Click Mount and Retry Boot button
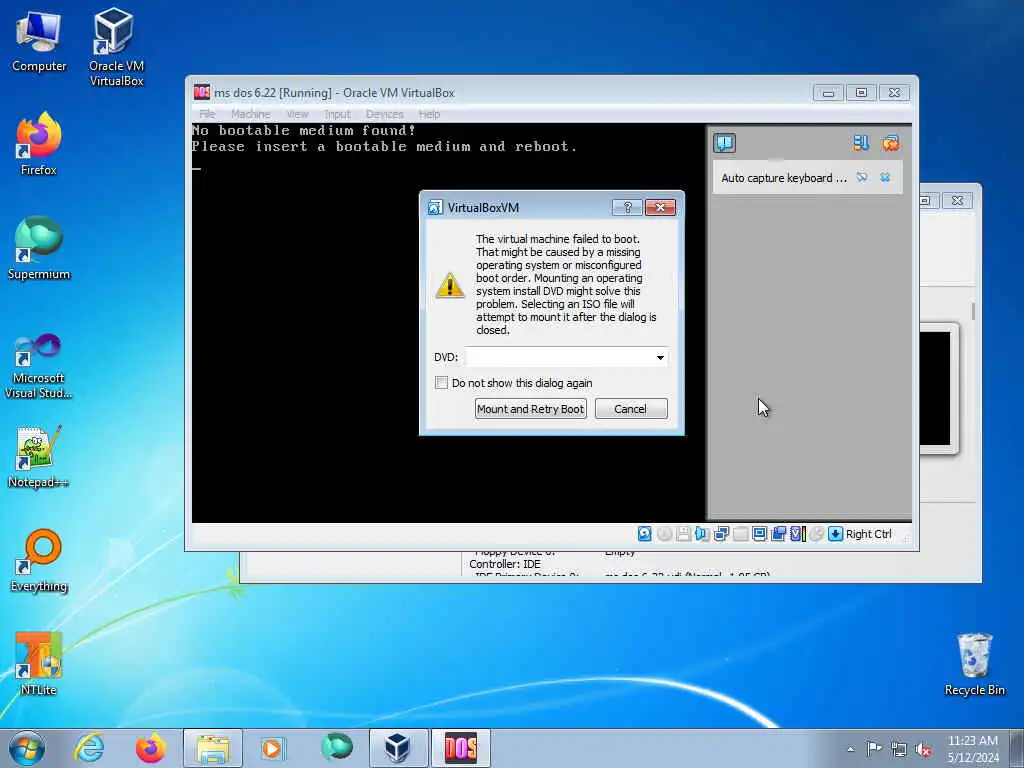This screenshot has width=1024, height=768. [x=530, y=409]
